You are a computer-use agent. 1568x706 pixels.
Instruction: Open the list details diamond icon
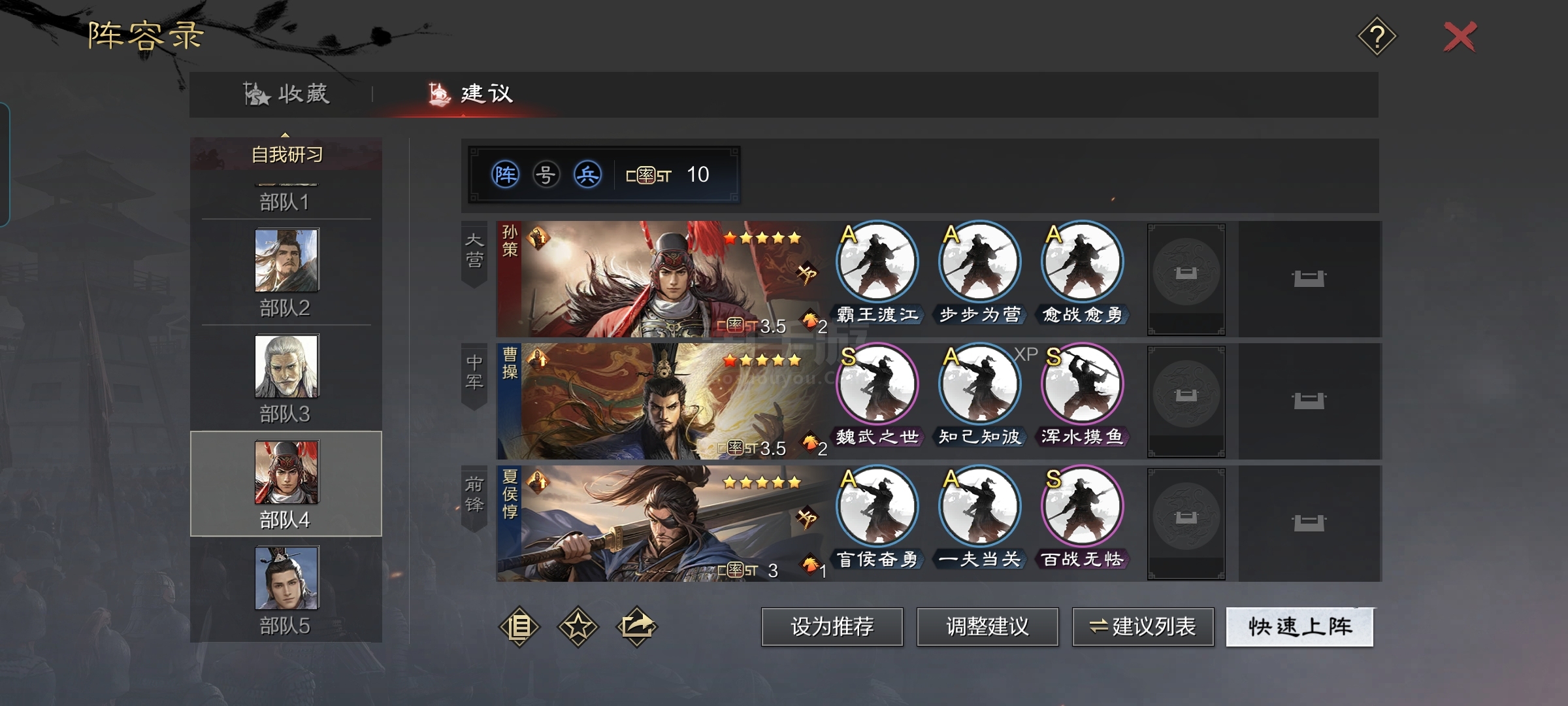click(x=519, y=627)
